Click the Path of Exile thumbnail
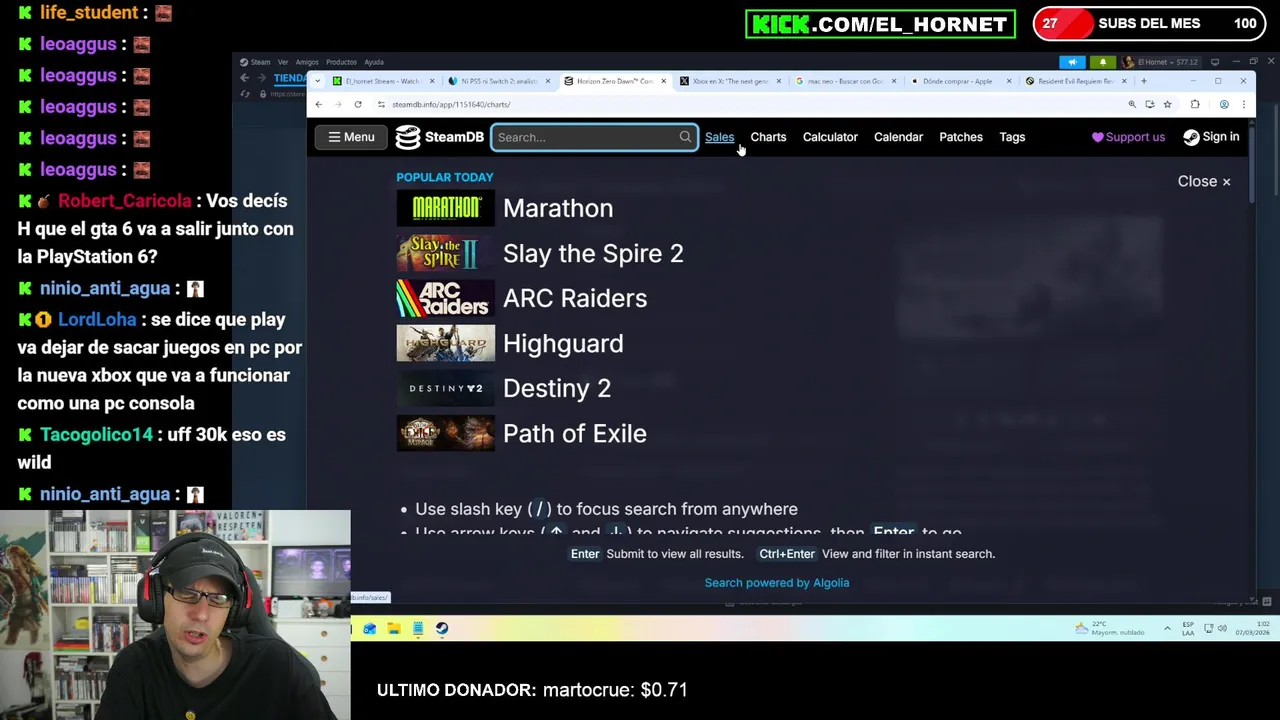This screenshot has width=1280, height=720. 445,433
